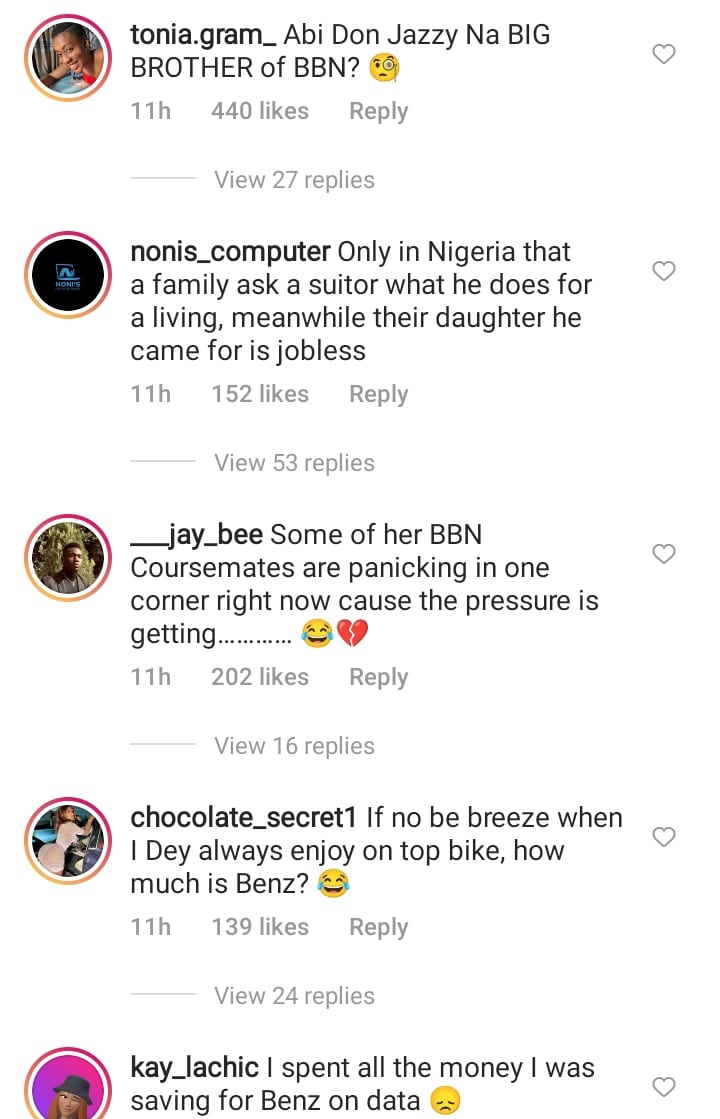Like the ___jay_bee comment
Screen dimensions: 720x1119
[x=664, y=554]
